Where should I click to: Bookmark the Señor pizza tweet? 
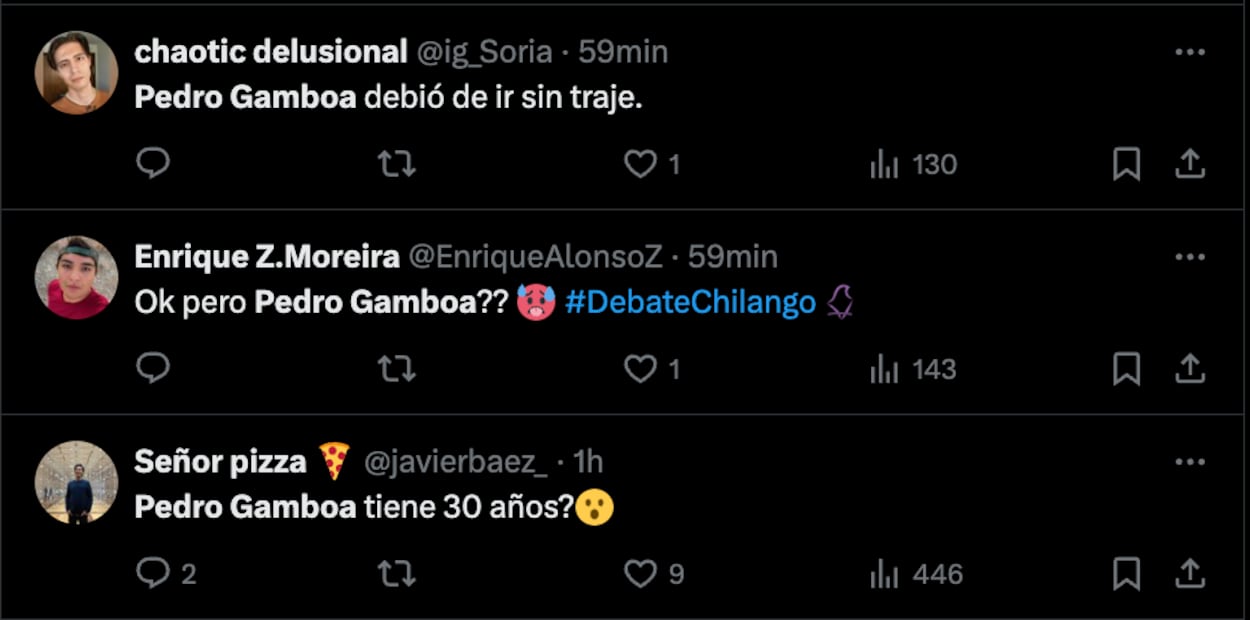click(1126, 573)
